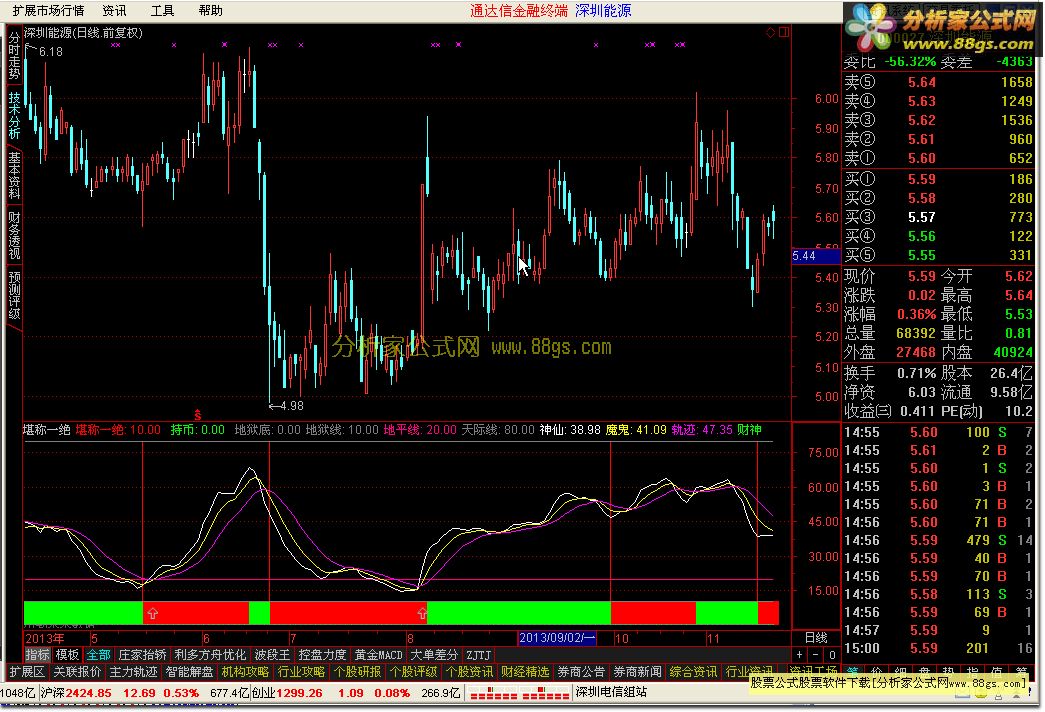The image size is (1045, 712).
Task: Click the 堪称一绝 indicator name label
Action: point(47,430)
